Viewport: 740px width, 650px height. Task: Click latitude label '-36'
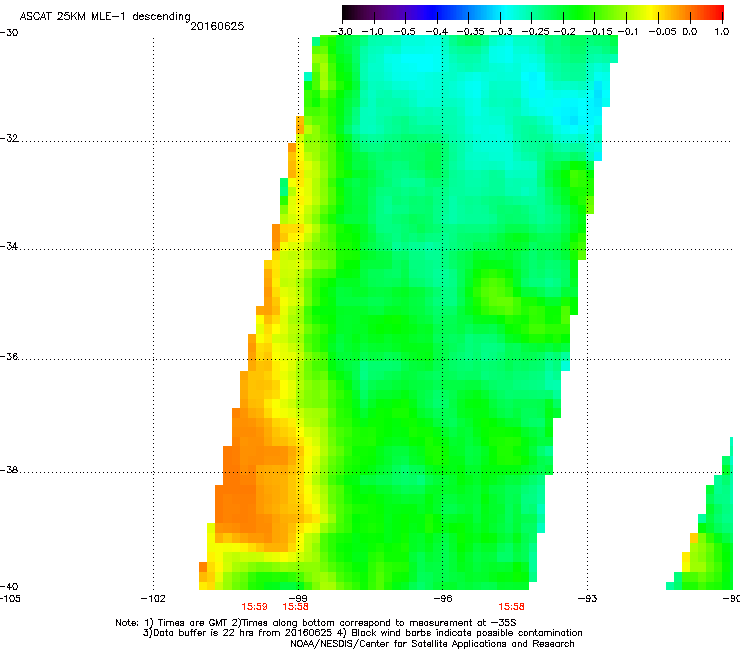pos(9,356)
